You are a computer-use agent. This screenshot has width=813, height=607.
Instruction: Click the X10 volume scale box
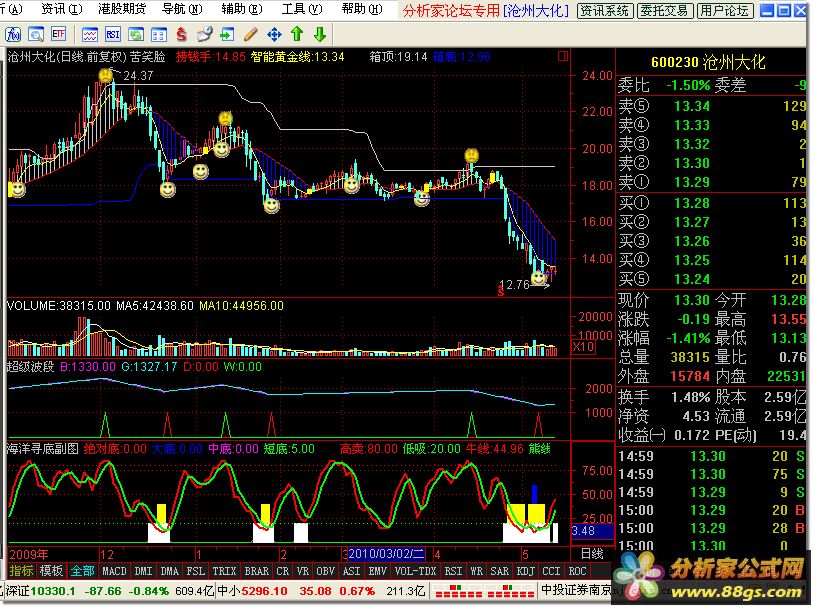[x=583, y=347]
